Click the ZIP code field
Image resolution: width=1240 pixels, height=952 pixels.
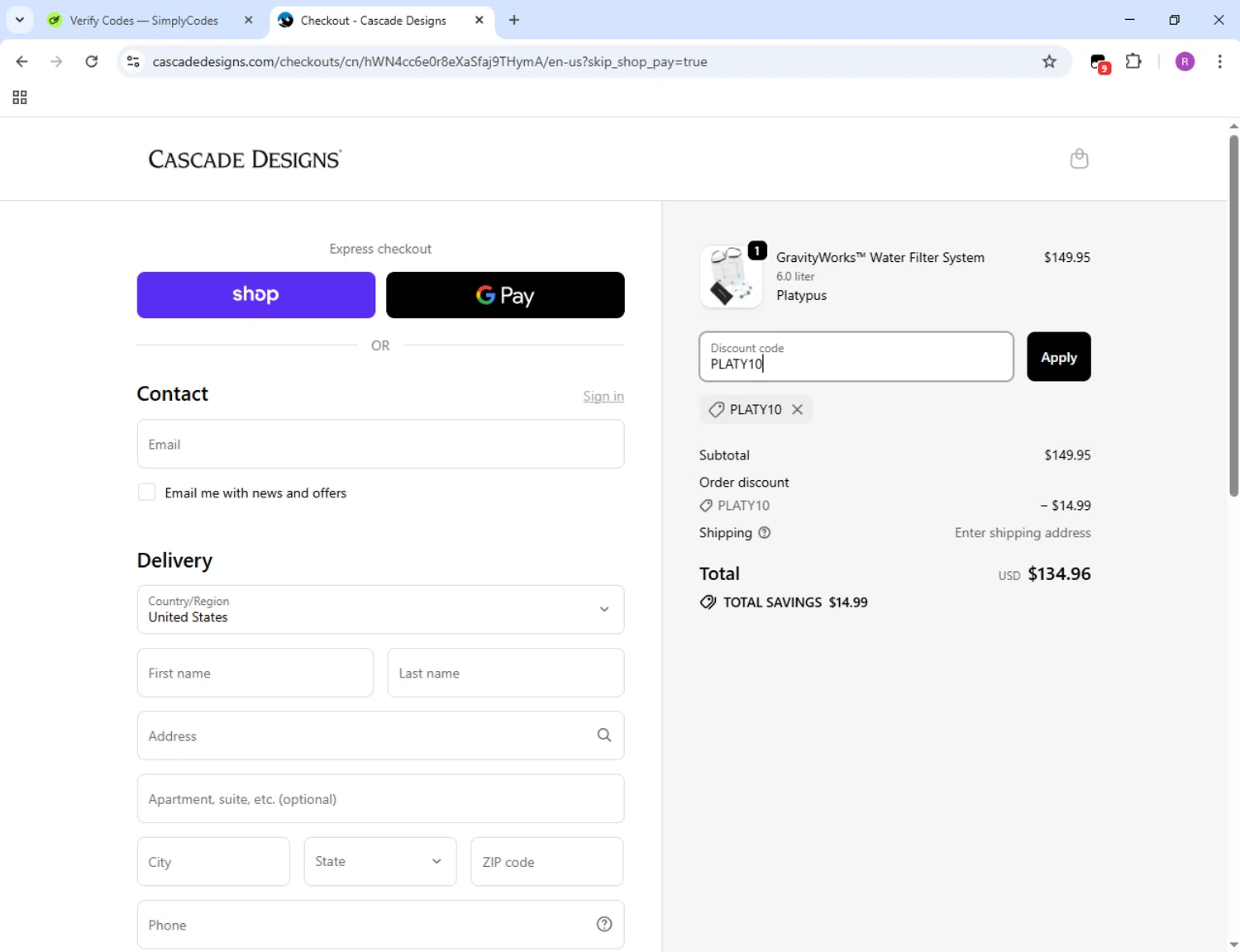[x=547, y=861]
